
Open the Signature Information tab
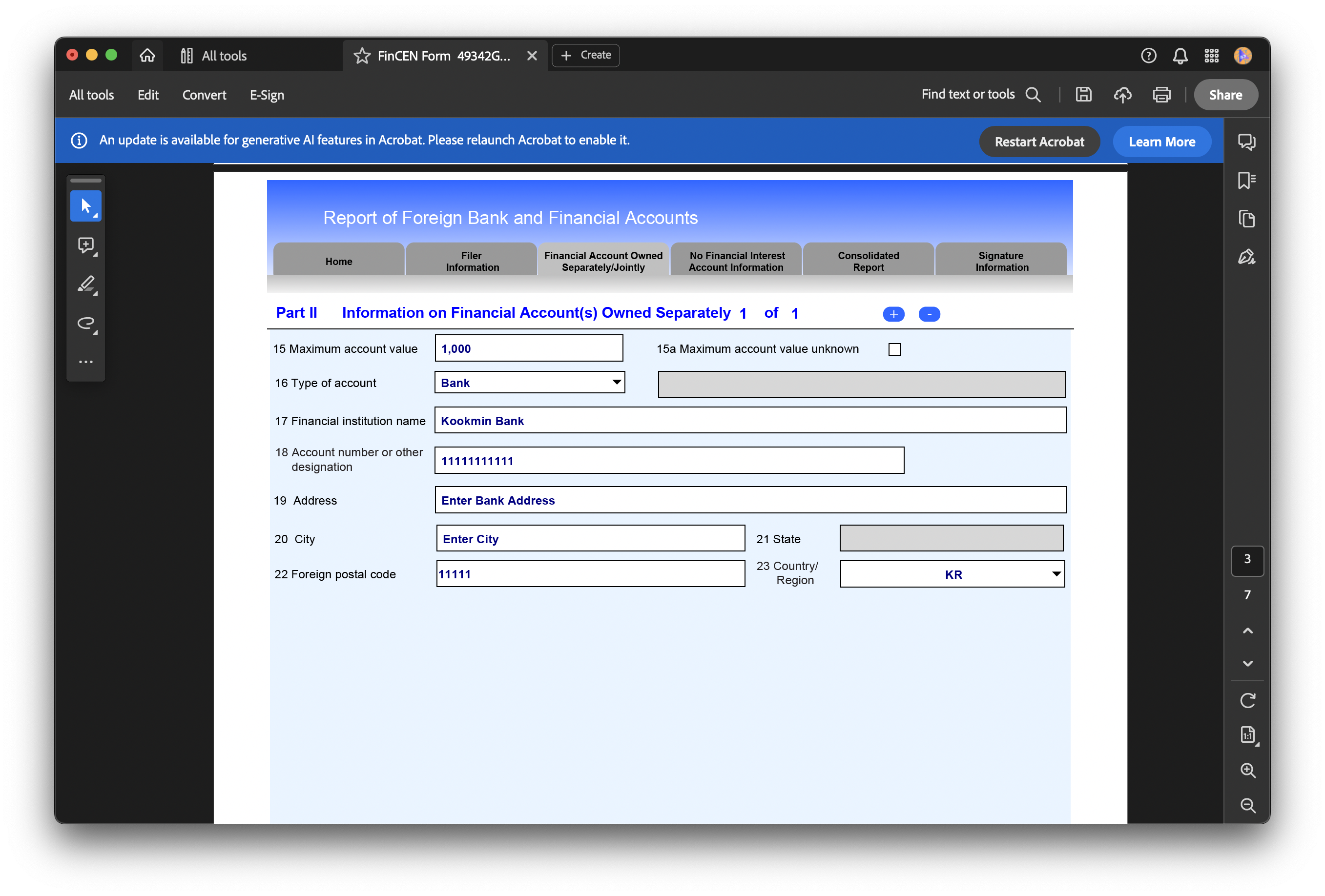pos(1001,261)
